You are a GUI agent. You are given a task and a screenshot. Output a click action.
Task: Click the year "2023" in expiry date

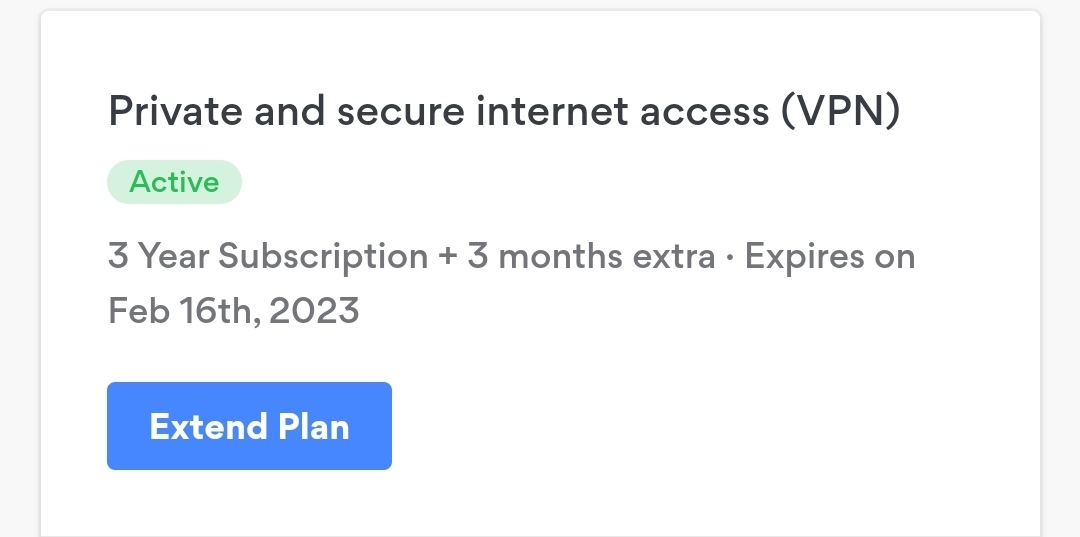314,312
